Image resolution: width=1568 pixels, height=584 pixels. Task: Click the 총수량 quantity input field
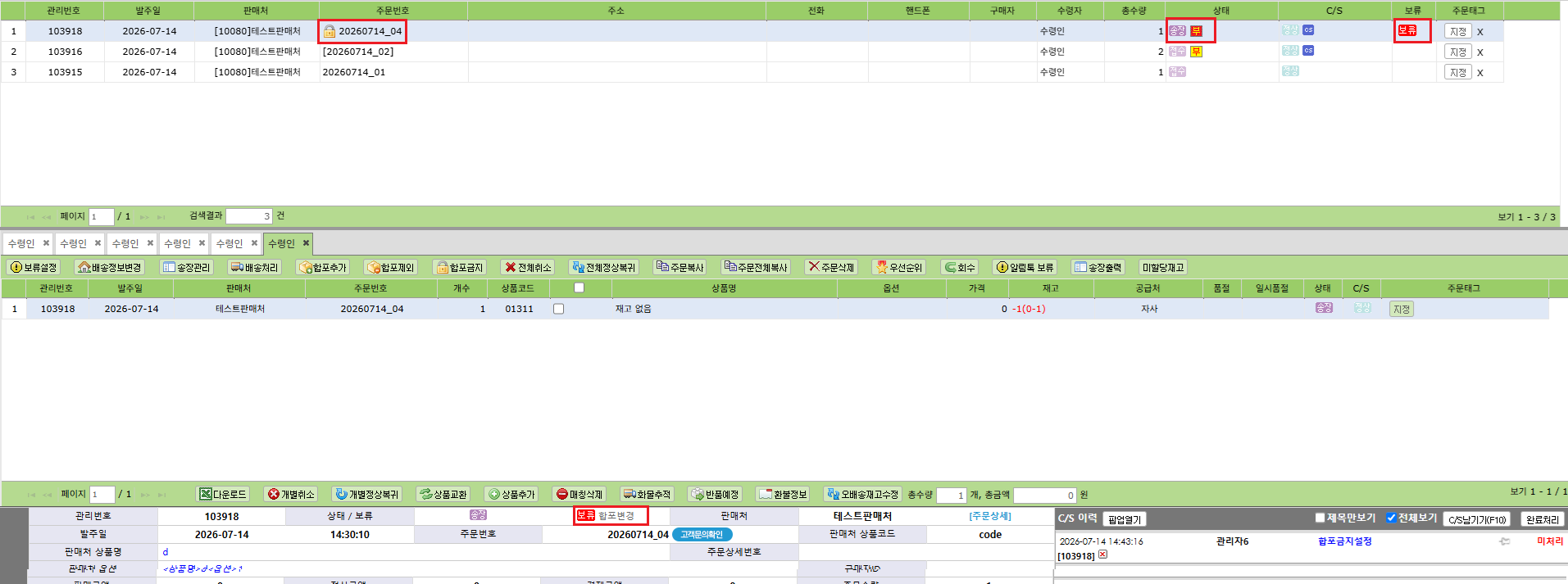pyautogui.click(x=952, y=495)
